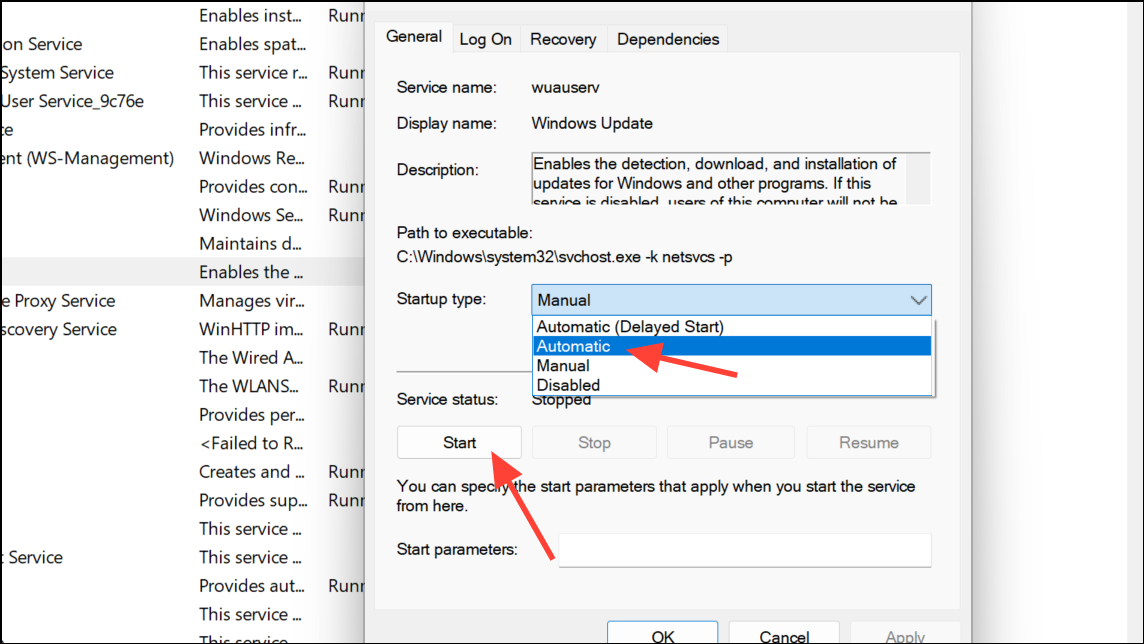This screenshot has width=1144, height=644.
Task: Click 'Windows Se...' description cell
Action: tap(251, 215)
